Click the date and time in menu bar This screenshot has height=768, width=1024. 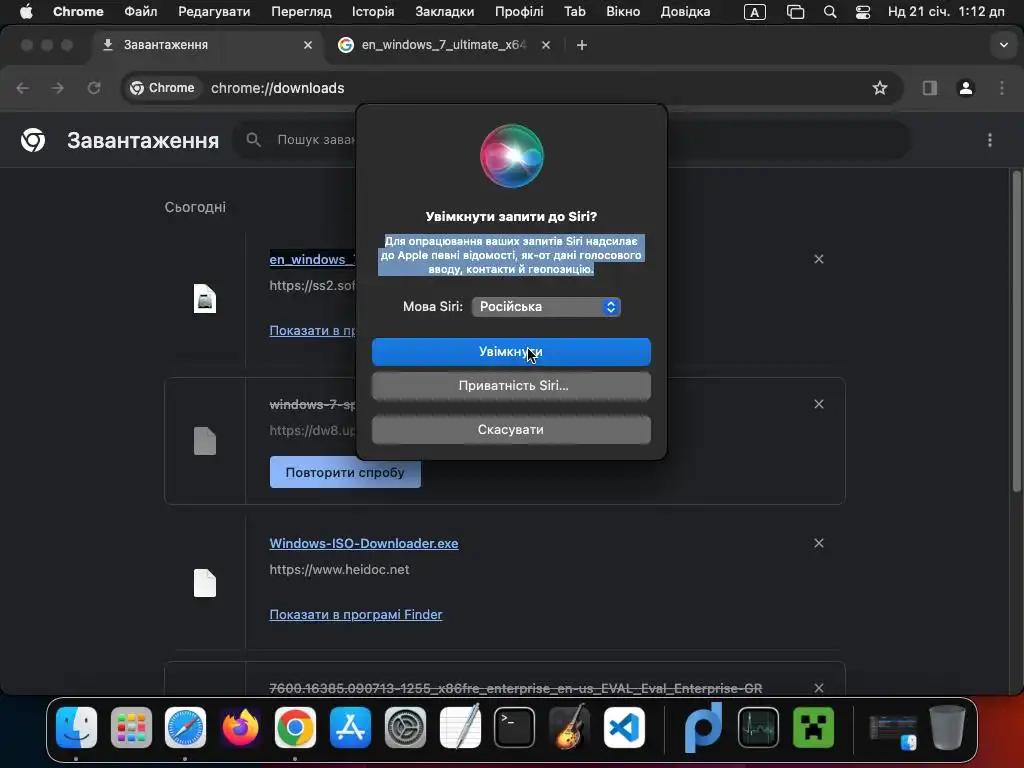946,12
